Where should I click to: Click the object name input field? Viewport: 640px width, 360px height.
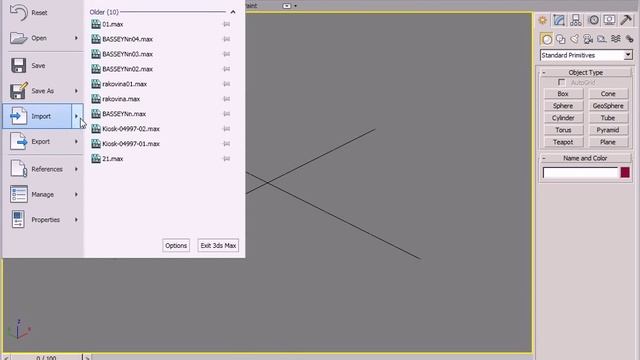pos(580,173)
